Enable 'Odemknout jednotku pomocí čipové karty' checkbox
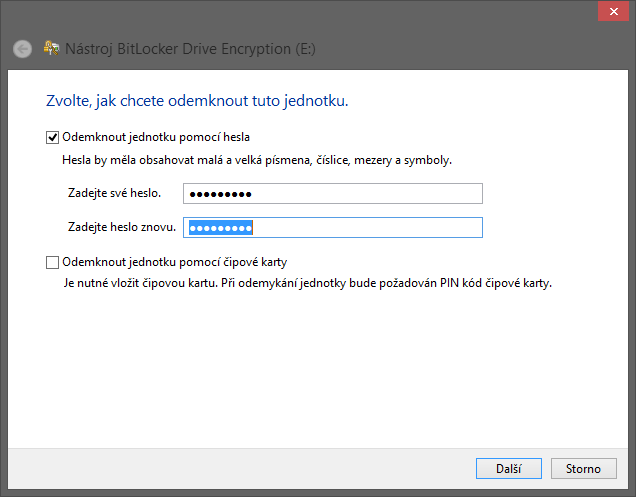The image size is (636, 497). pos(52,262)
